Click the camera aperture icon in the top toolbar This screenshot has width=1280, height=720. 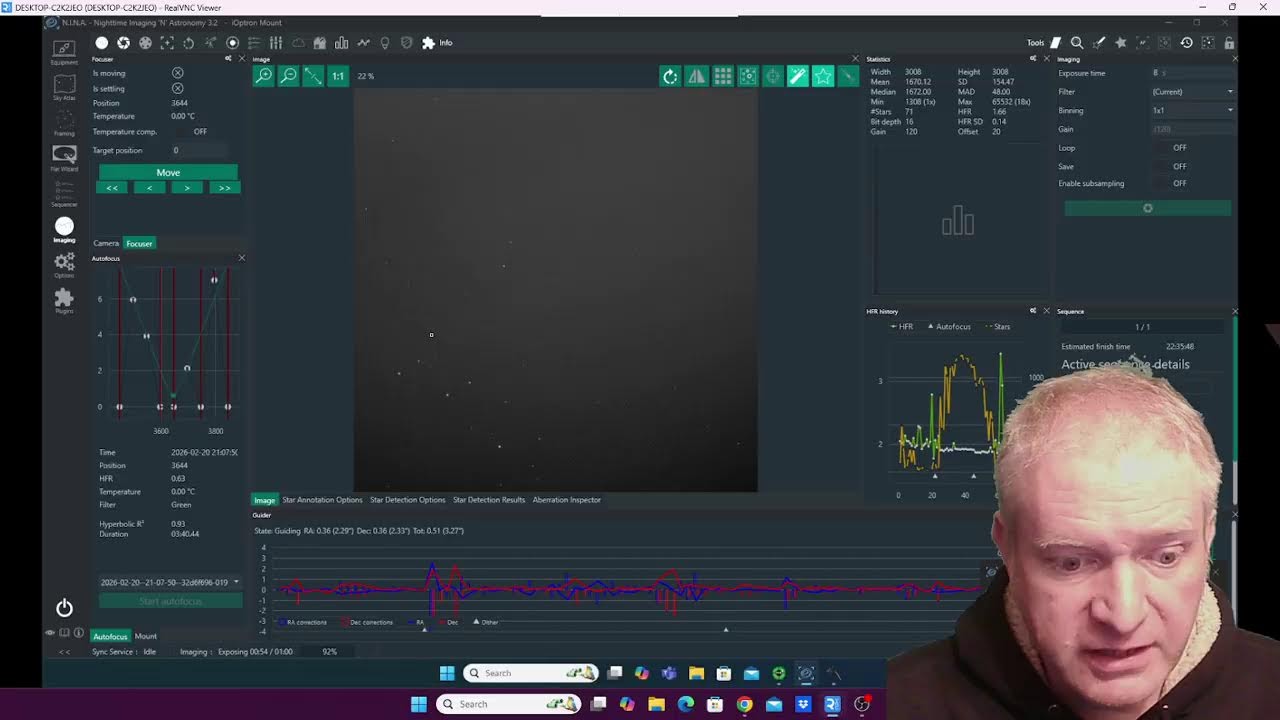(x=123, y=43)
